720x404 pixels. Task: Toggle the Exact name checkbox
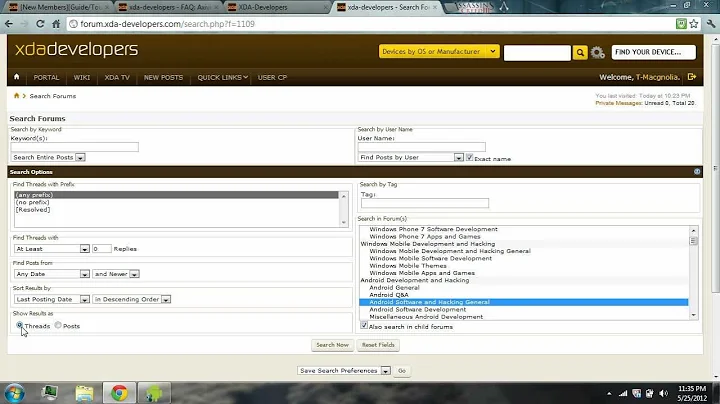[469, 157]
